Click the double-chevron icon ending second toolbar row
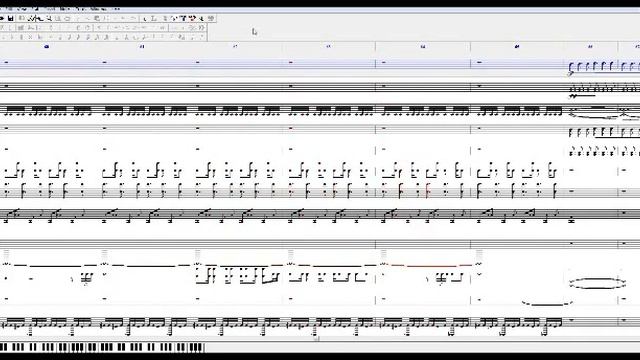This screenshot has height=360, width=640. click(x=202, y=28)
